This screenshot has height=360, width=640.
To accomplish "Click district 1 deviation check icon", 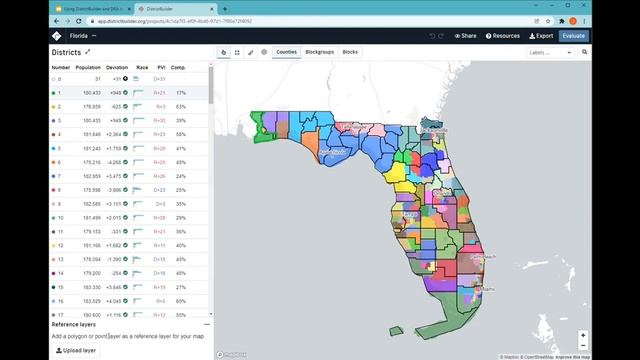I will pyautogui.click(x=125, y=93).
